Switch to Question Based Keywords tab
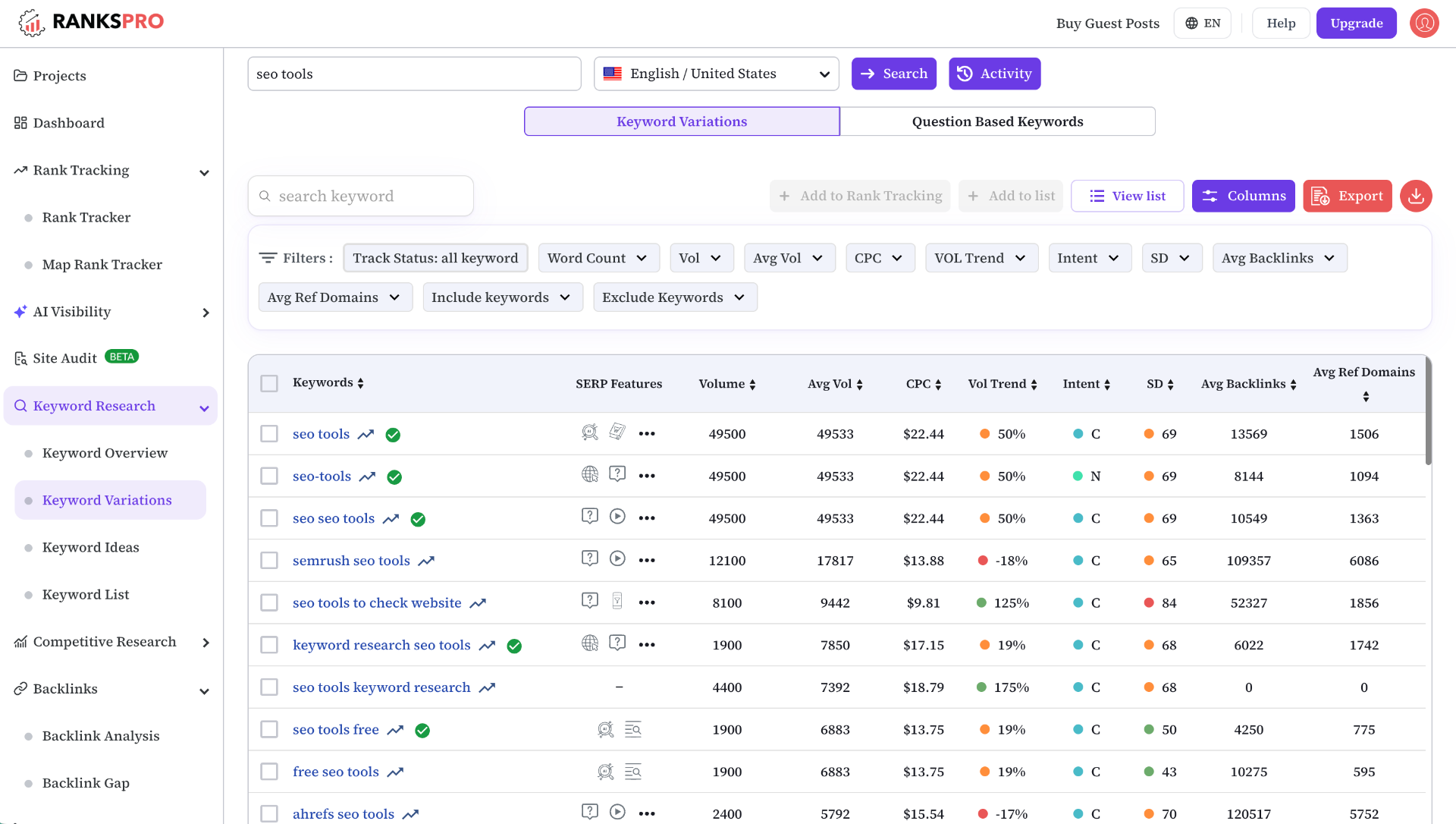Image resolution: width=1456 pixels, height=824 pixels. 997,121
